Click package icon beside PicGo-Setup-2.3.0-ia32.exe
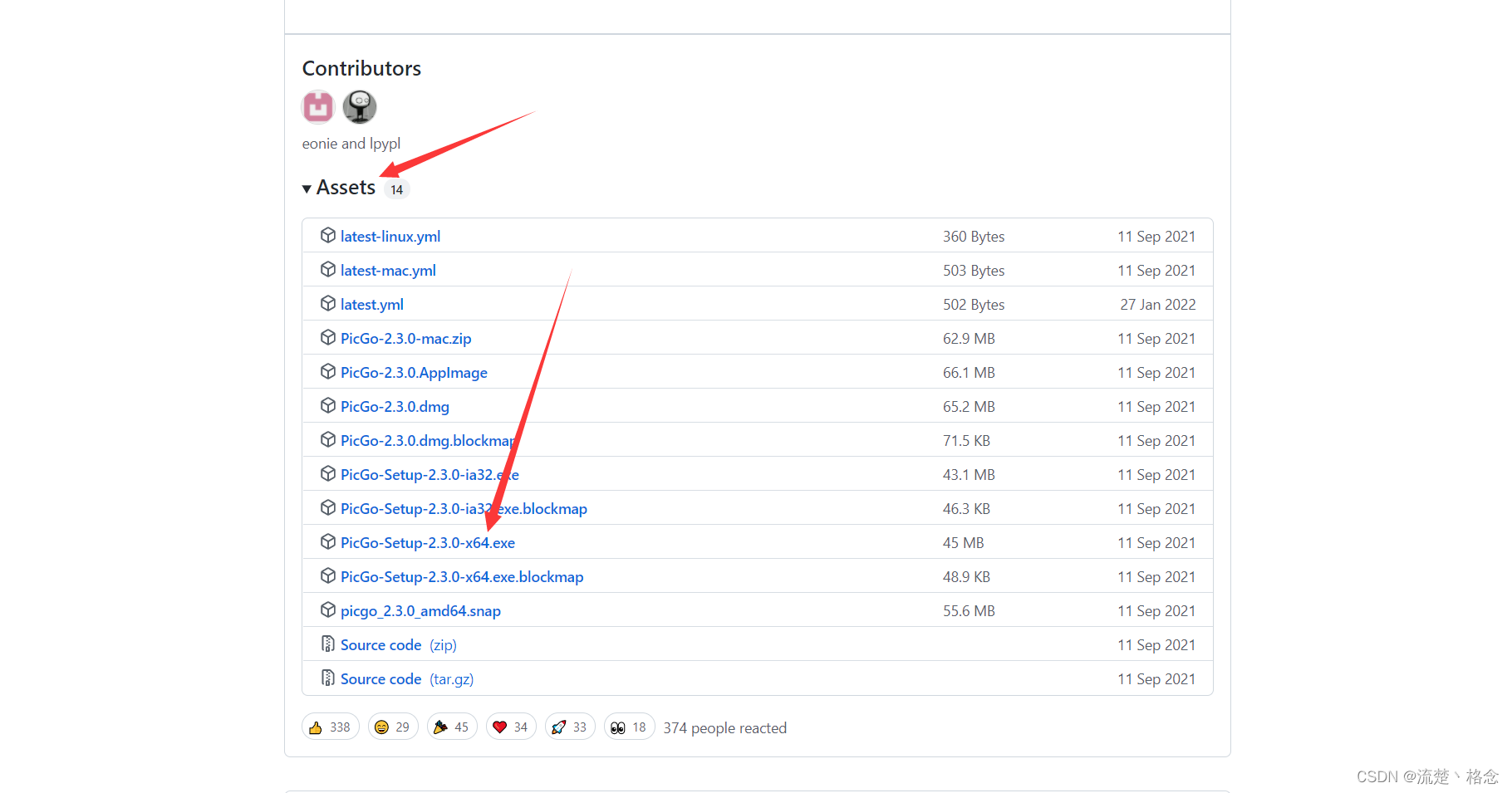 (328, 474)
